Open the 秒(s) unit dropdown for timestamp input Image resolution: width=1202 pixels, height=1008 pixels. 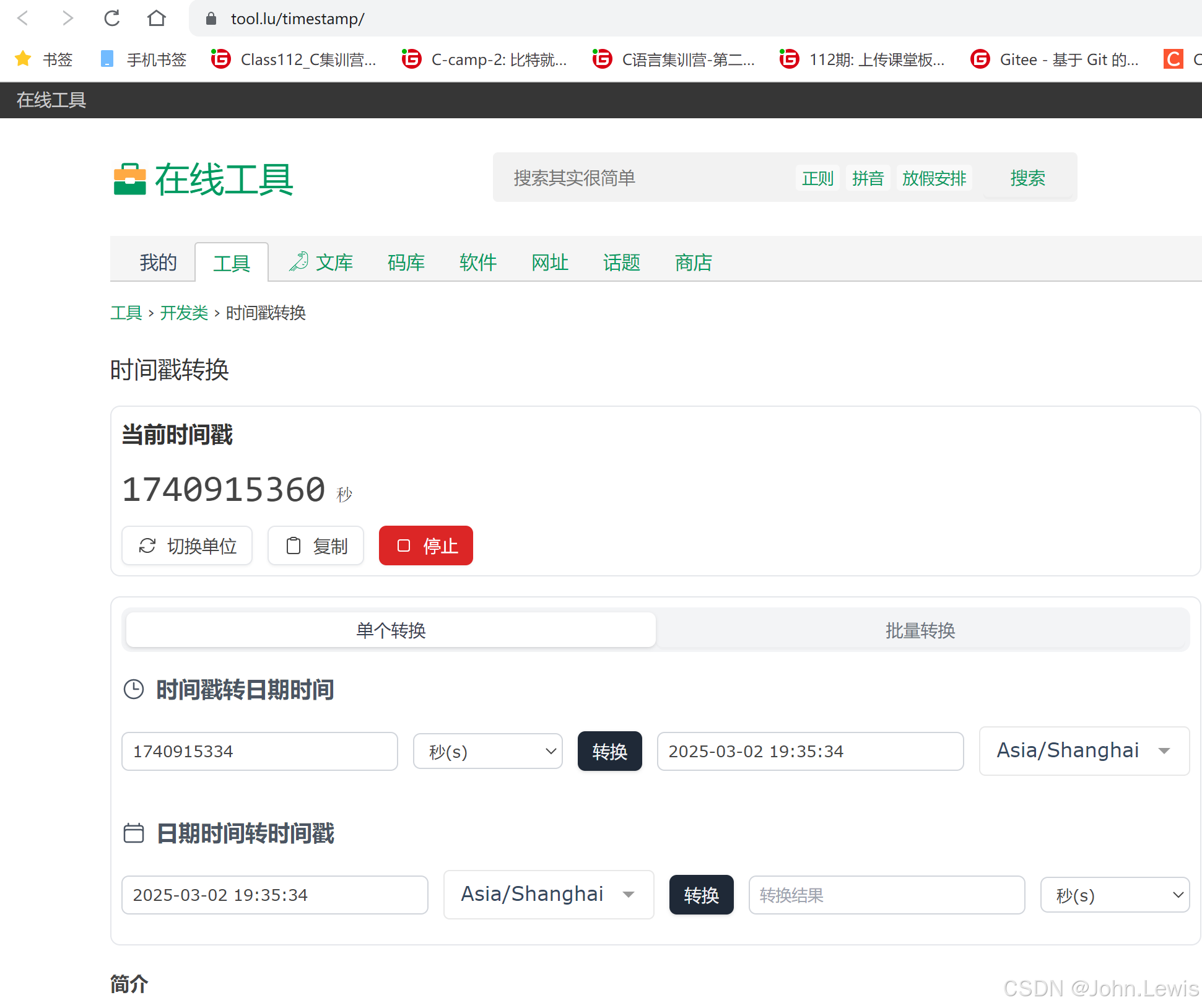coord(488,751)
